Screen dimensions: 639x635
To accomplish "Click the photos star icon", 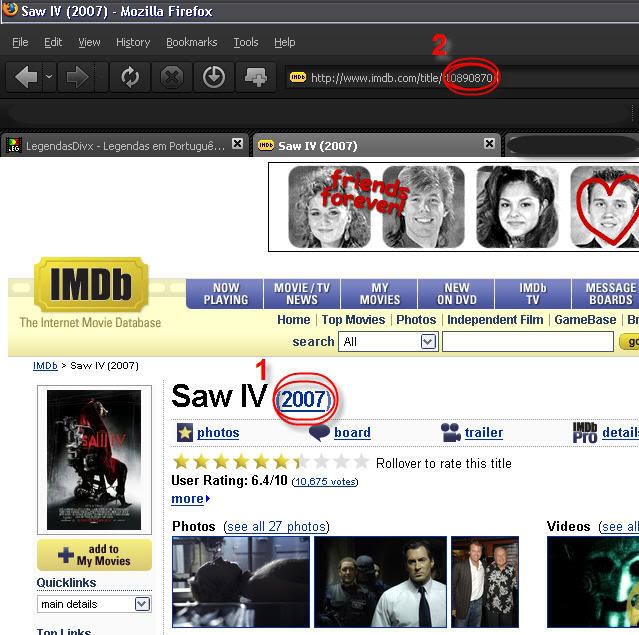I will [185, 432].
